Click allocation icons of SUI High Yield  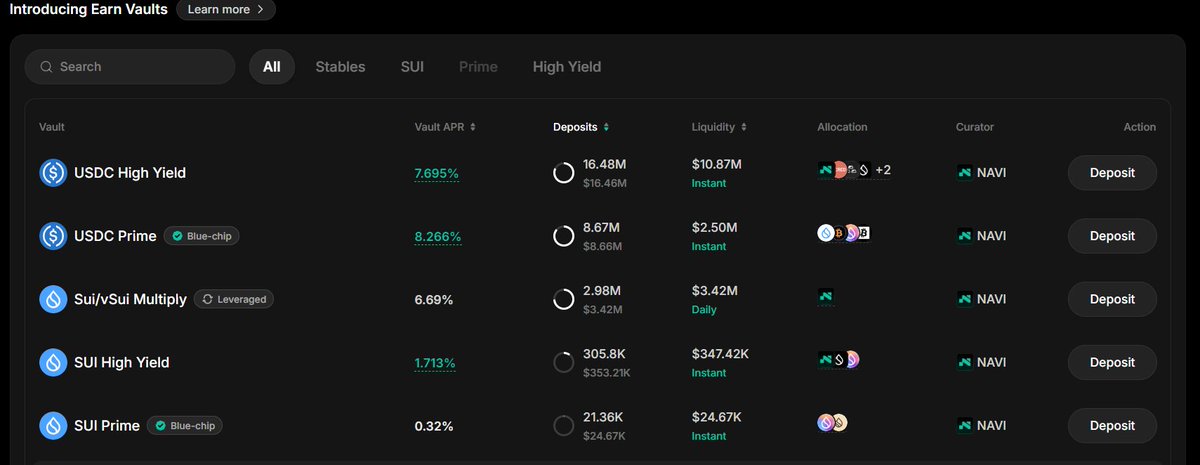(x=839, y=359)
